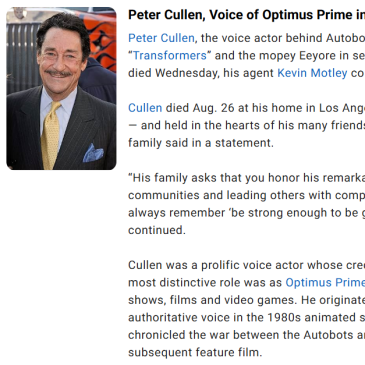Click the 'communities and leading others' line
The width and height of the screenshot is (365, 365).
tap(246, 195)
